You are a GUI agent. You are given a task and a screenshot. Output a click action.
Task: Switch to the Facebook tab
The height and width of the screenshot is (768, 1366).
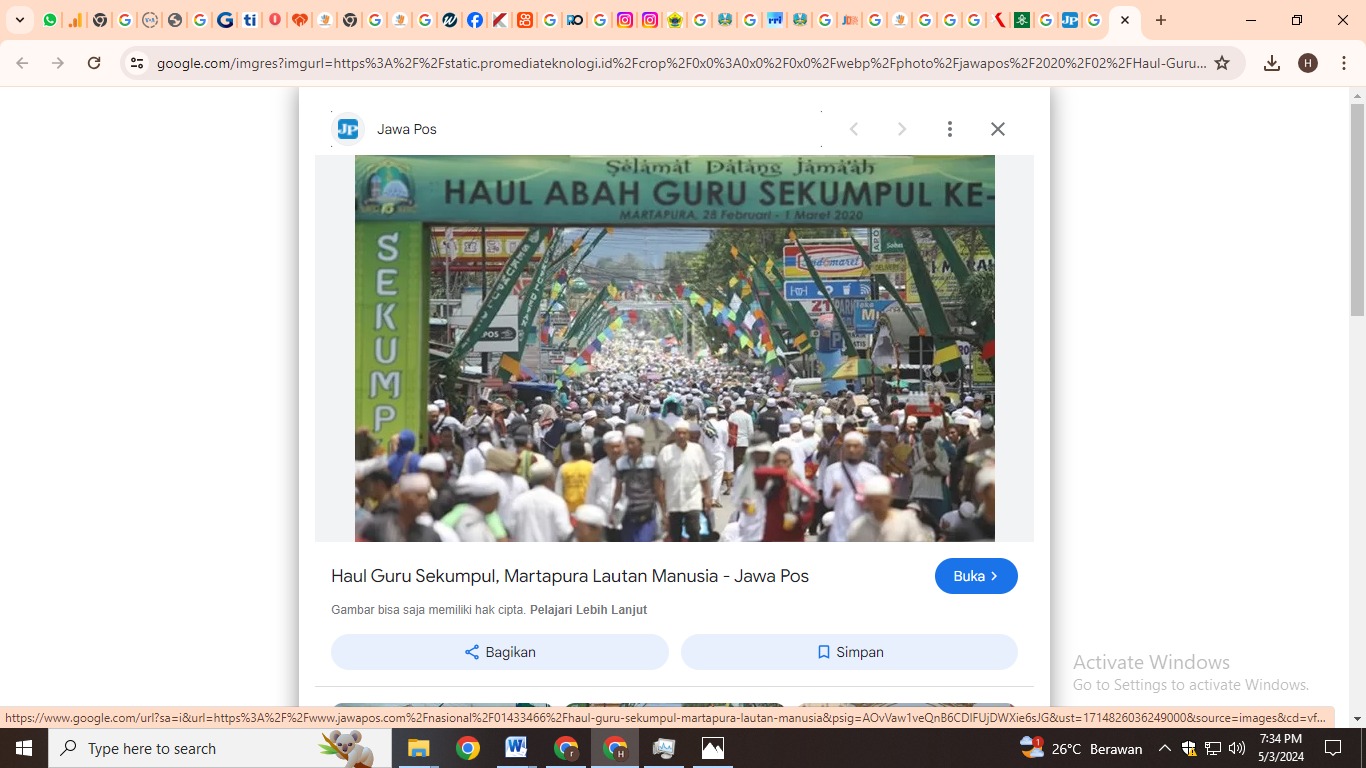point(474,20)
